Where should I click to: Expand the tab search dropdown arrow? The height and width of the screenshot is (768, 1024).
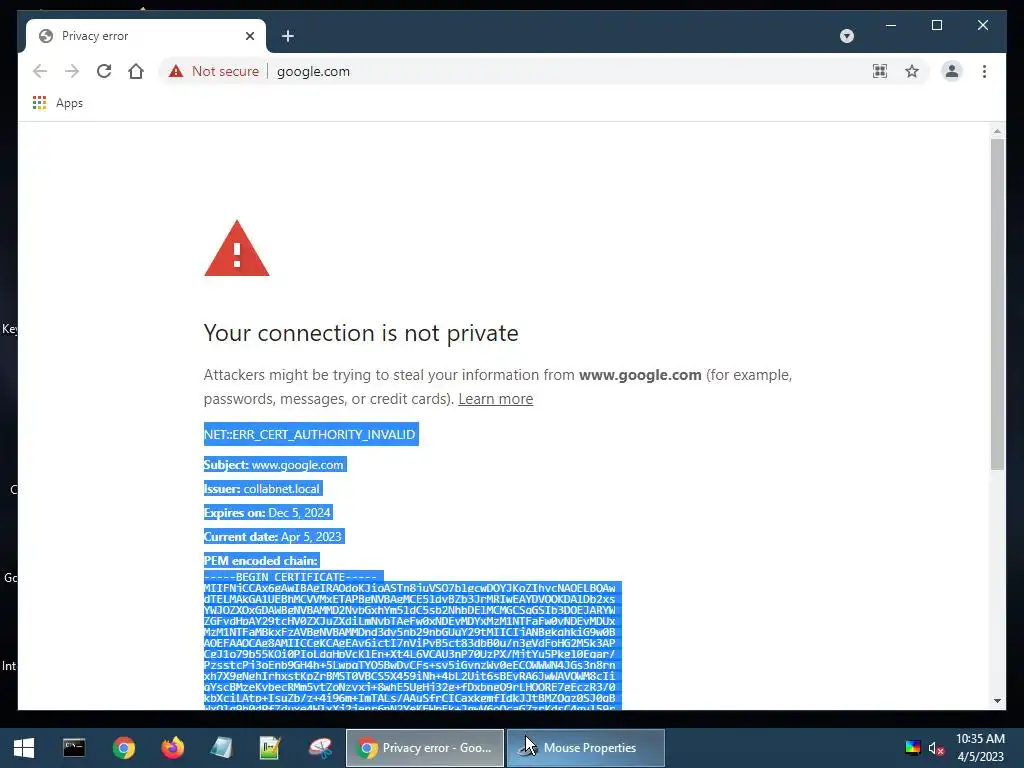click(847, 36)
